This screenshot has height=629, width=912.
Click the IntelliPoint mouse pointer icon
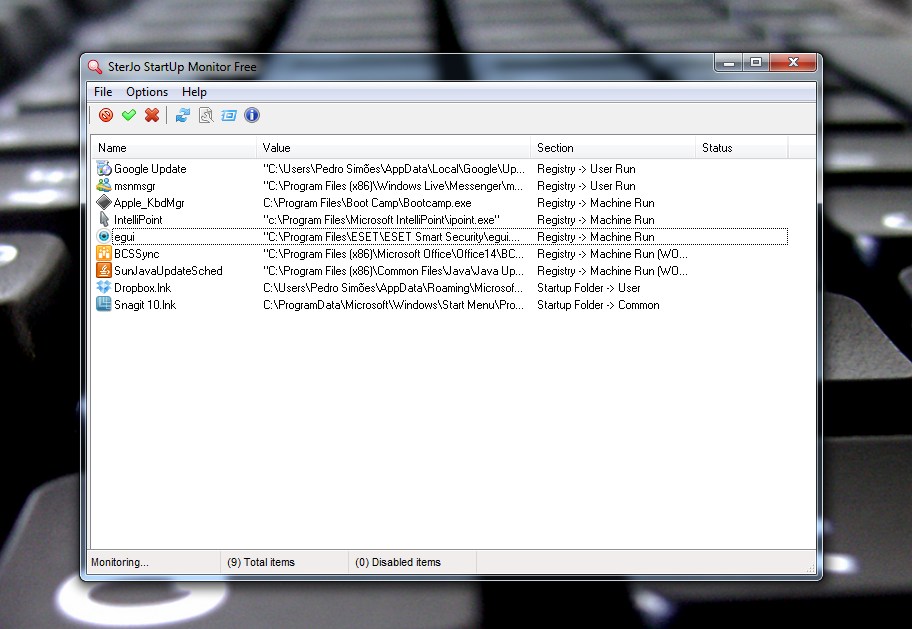pos(104,219)
